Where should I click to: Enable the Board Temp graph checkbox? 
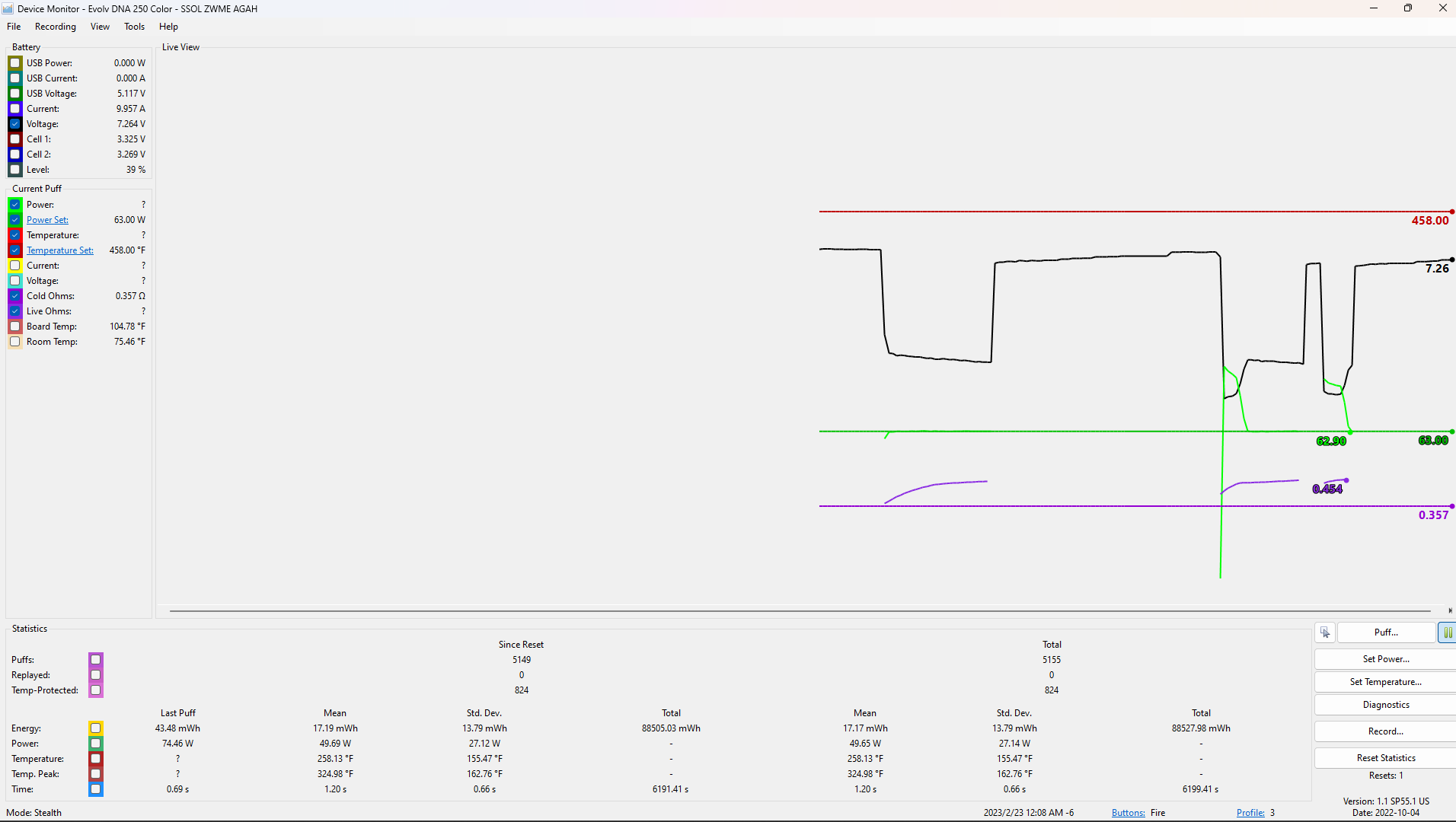(x=15, y=327)
